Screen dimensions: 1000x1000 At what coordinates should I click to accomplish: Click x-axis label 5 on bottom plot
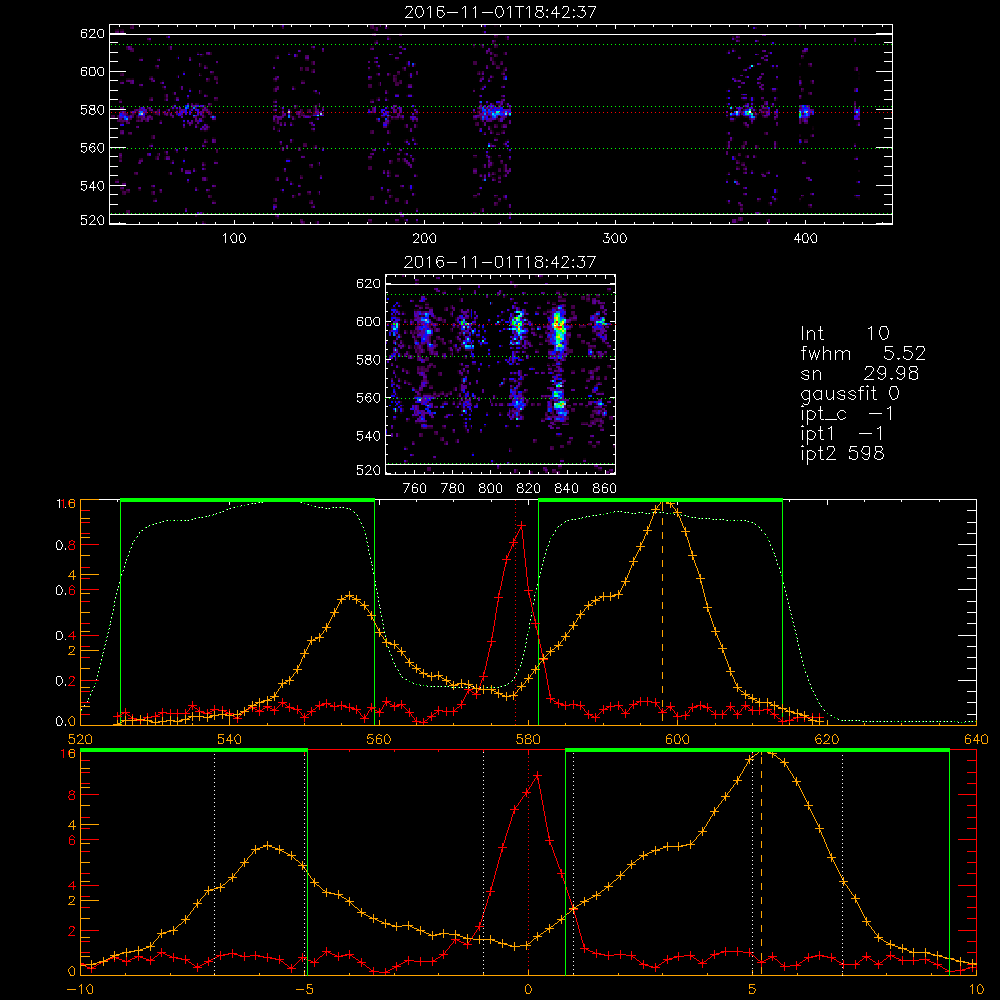coord(753,989)
